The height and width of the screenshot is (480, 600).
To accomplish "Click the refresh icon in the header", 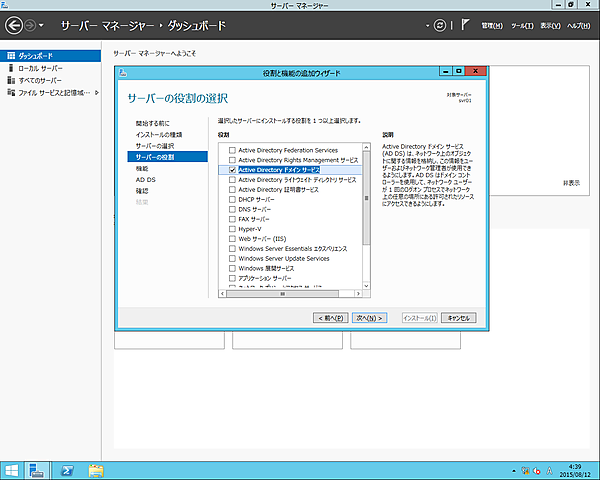I will click(x=440, y=23).
